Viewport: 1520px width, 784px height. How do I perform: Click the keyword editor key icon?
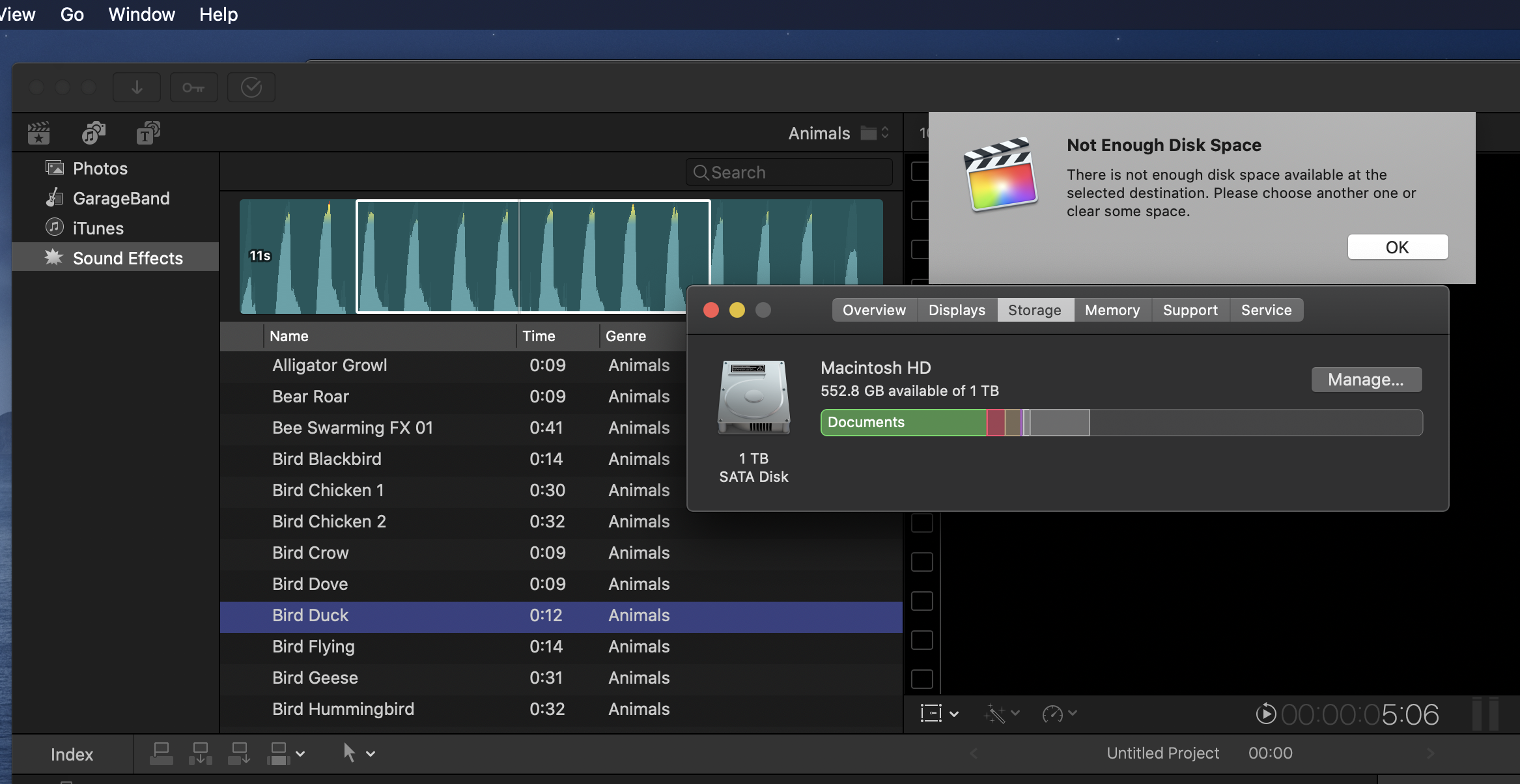point(193,87)
